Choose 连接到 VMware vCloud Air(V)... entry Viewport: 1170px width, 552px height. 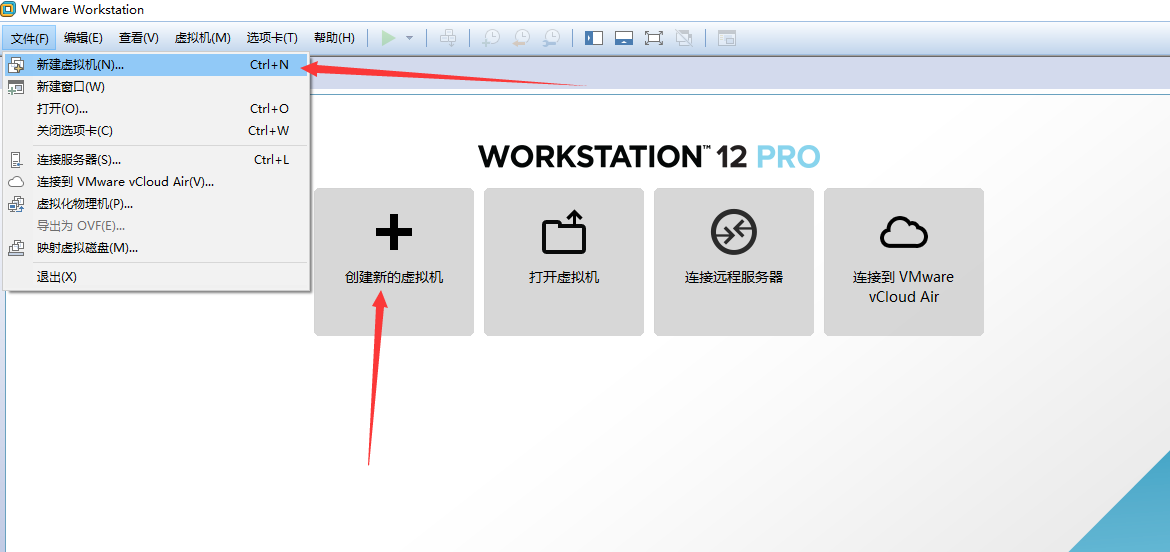tap(155, 181)
